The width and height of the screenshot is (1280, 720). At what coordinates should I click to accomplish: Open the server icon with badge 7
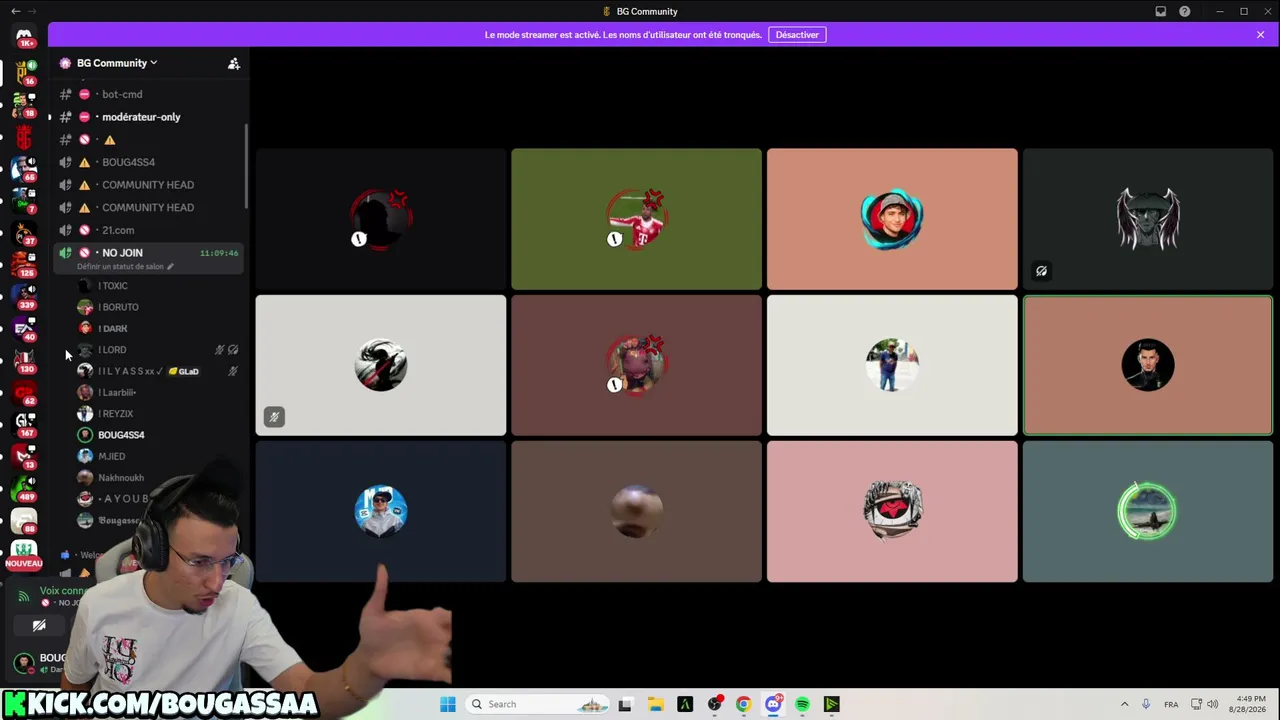24,201
